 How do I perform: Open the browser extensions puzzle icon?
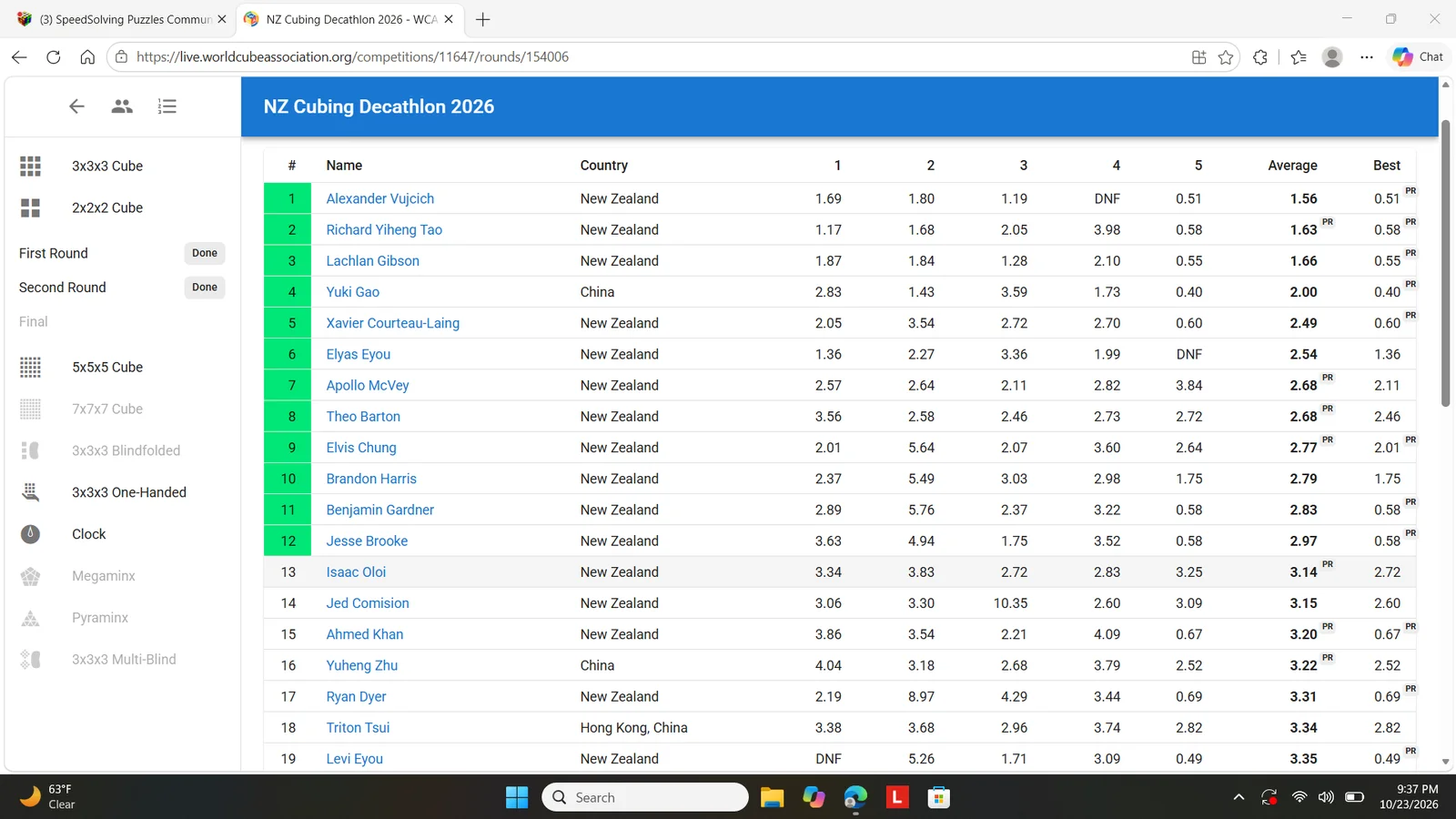pyautogui.click(x=1260, y=57)
